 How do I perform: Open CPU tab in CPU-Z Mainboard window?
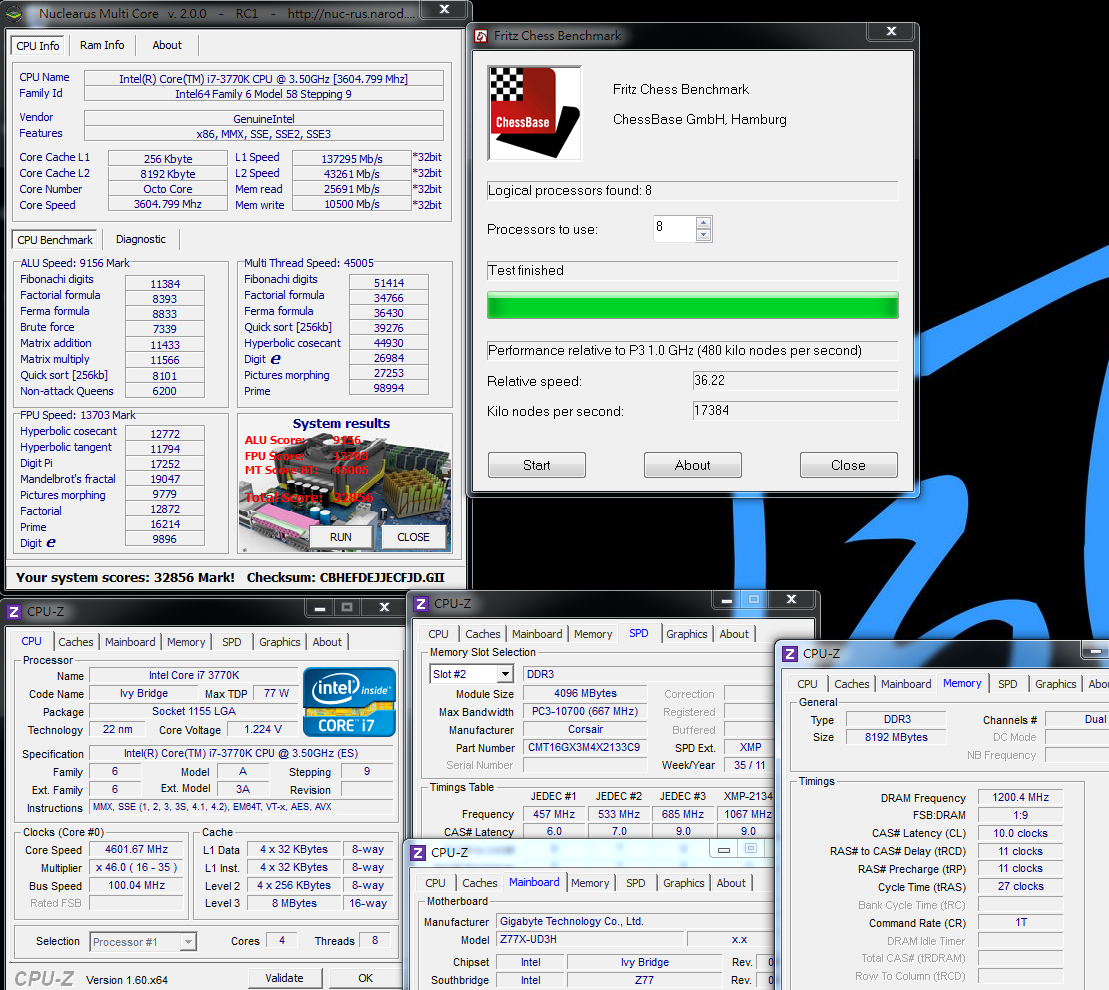[435, 883]
